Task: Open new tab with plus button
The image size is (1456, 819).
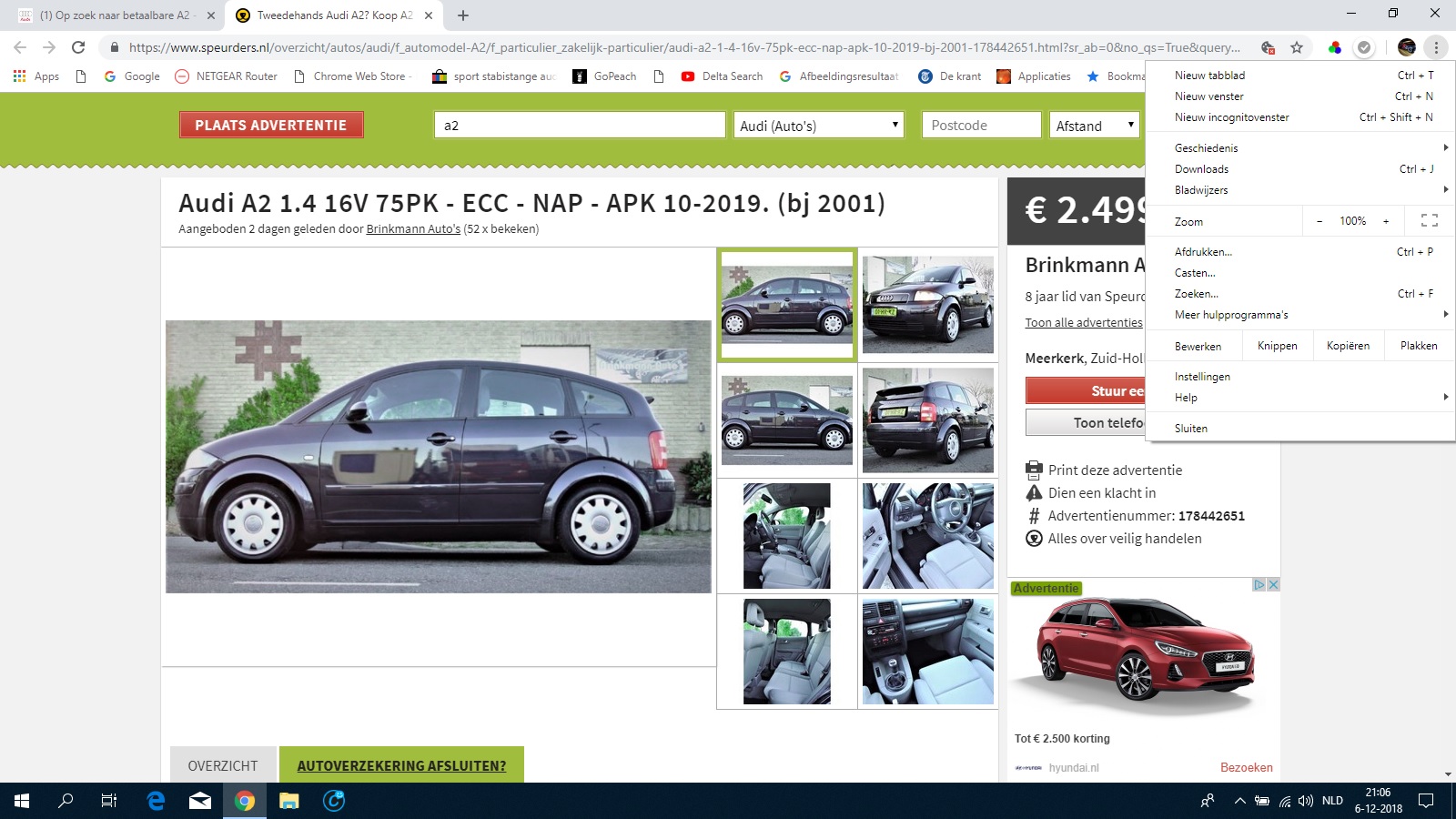Action: point(462,15)
